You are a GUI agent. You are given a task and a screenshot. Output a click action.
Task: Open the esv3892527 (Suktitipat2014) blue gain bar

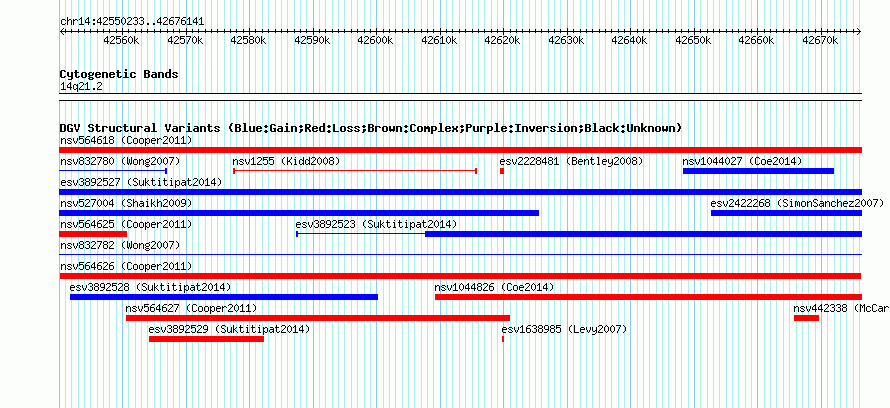point(460,192)
